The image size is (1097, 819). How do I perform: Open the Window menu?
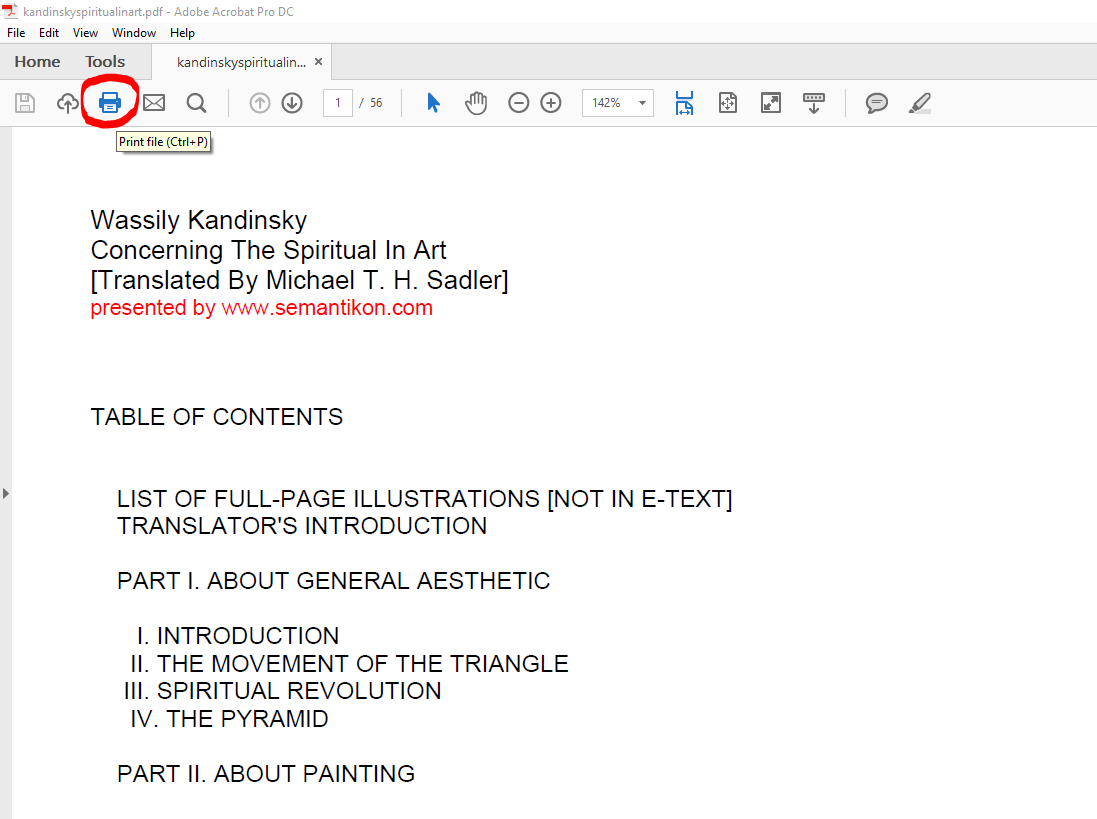[134, 33]
